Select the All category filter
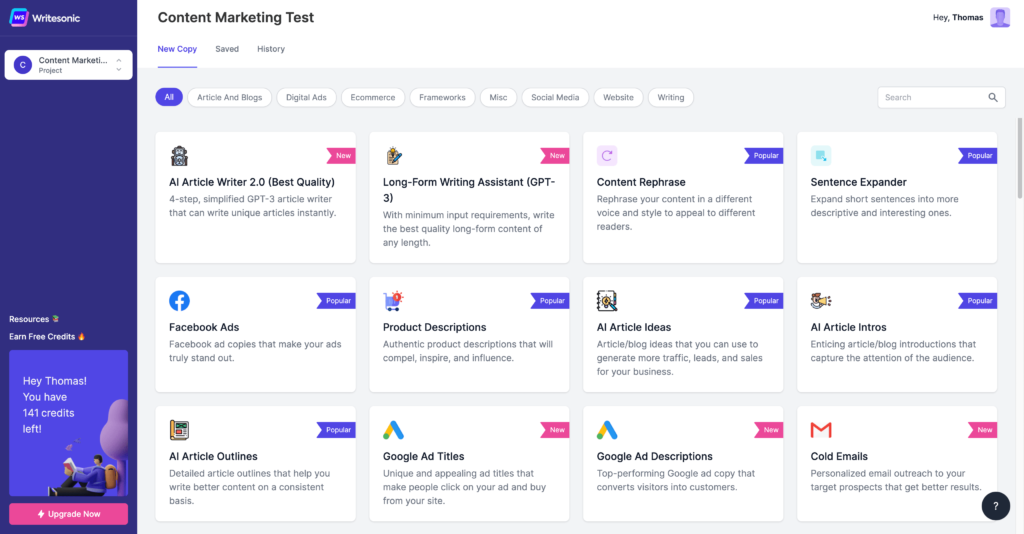Viewport: 1024px width, 534px height. point(169,97)
